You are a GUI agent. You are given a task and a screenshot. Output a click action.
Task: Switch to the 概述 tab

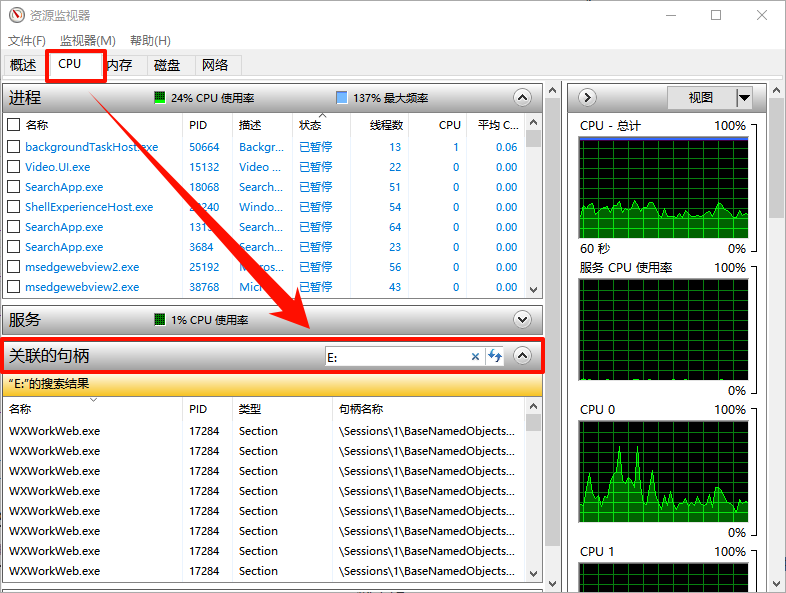[23, 65]
